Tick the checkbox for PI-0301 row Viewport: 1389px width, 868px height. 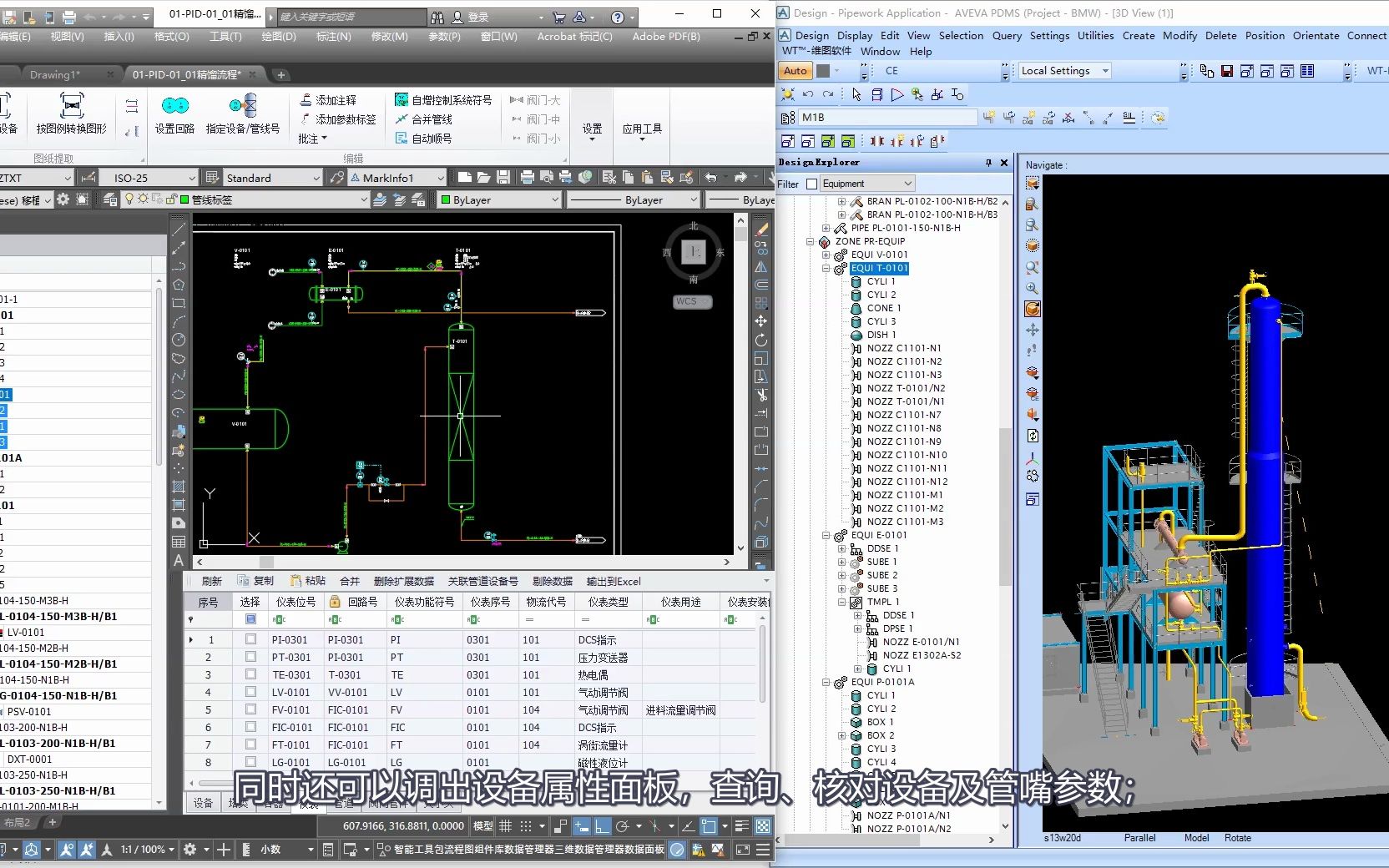pos(250,639)
